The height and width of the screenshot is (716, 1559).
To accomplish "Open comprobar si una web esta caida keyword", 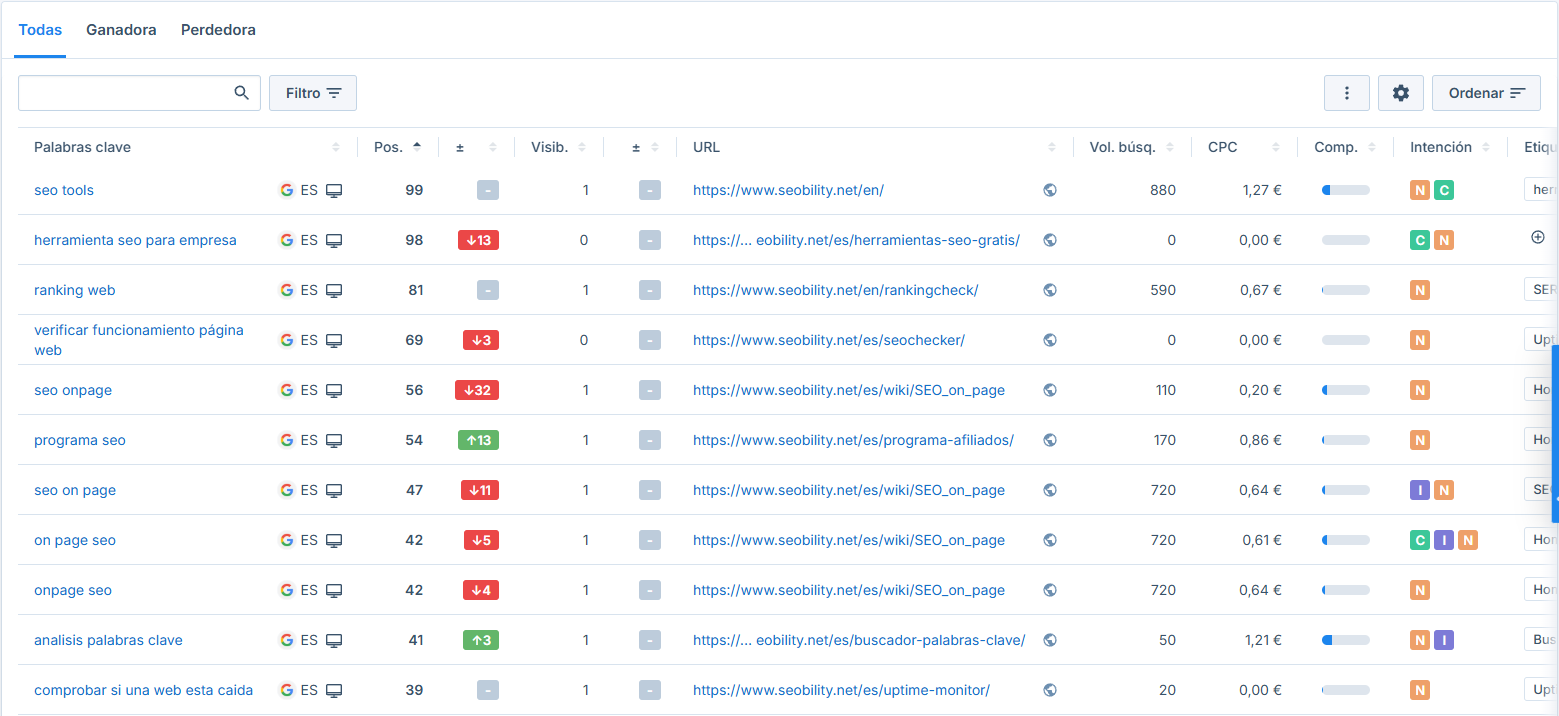I will [143, 690].
